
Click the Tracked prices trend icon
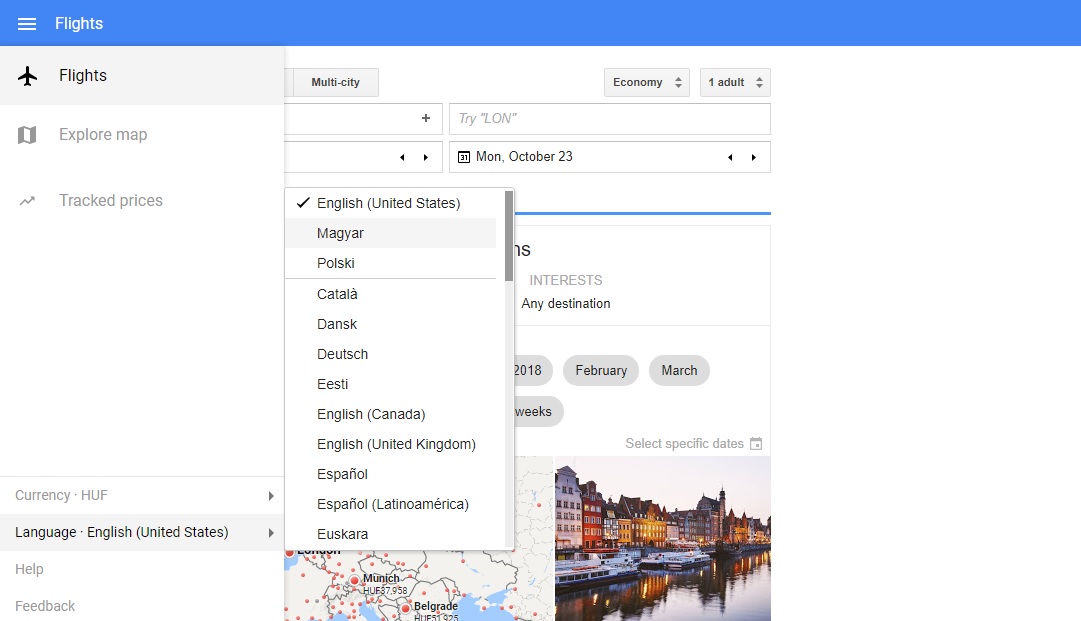pos(28,201)
